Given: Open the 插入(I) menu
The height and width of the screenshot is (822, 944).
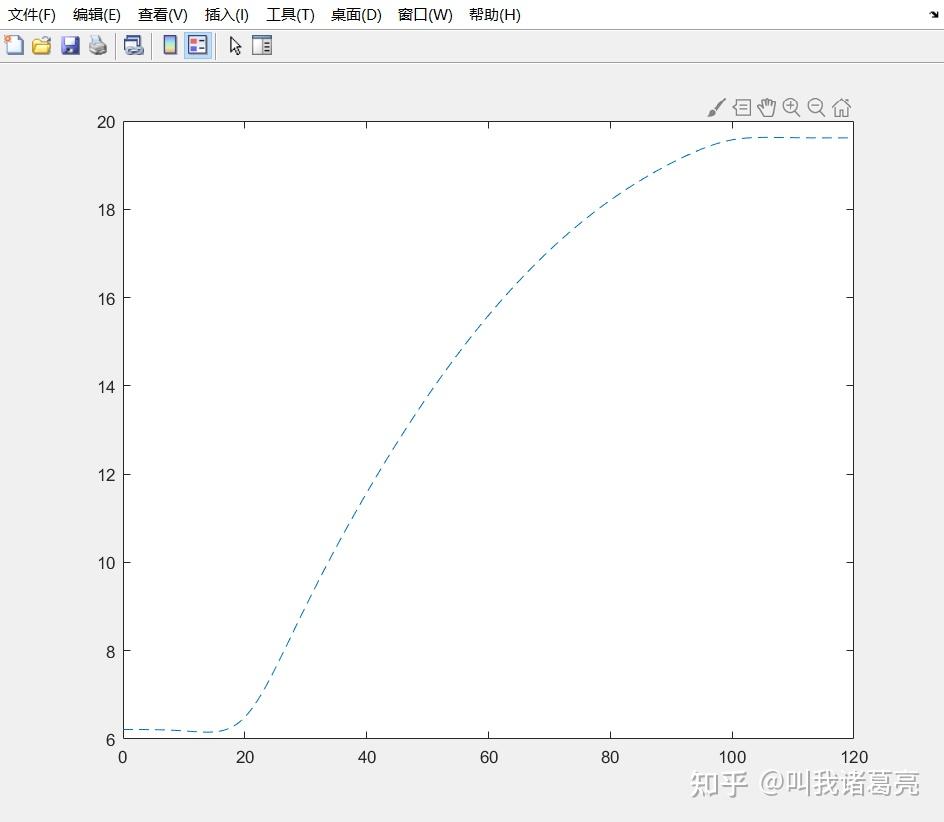Looking at the screenshot, I should pos(226,15).
